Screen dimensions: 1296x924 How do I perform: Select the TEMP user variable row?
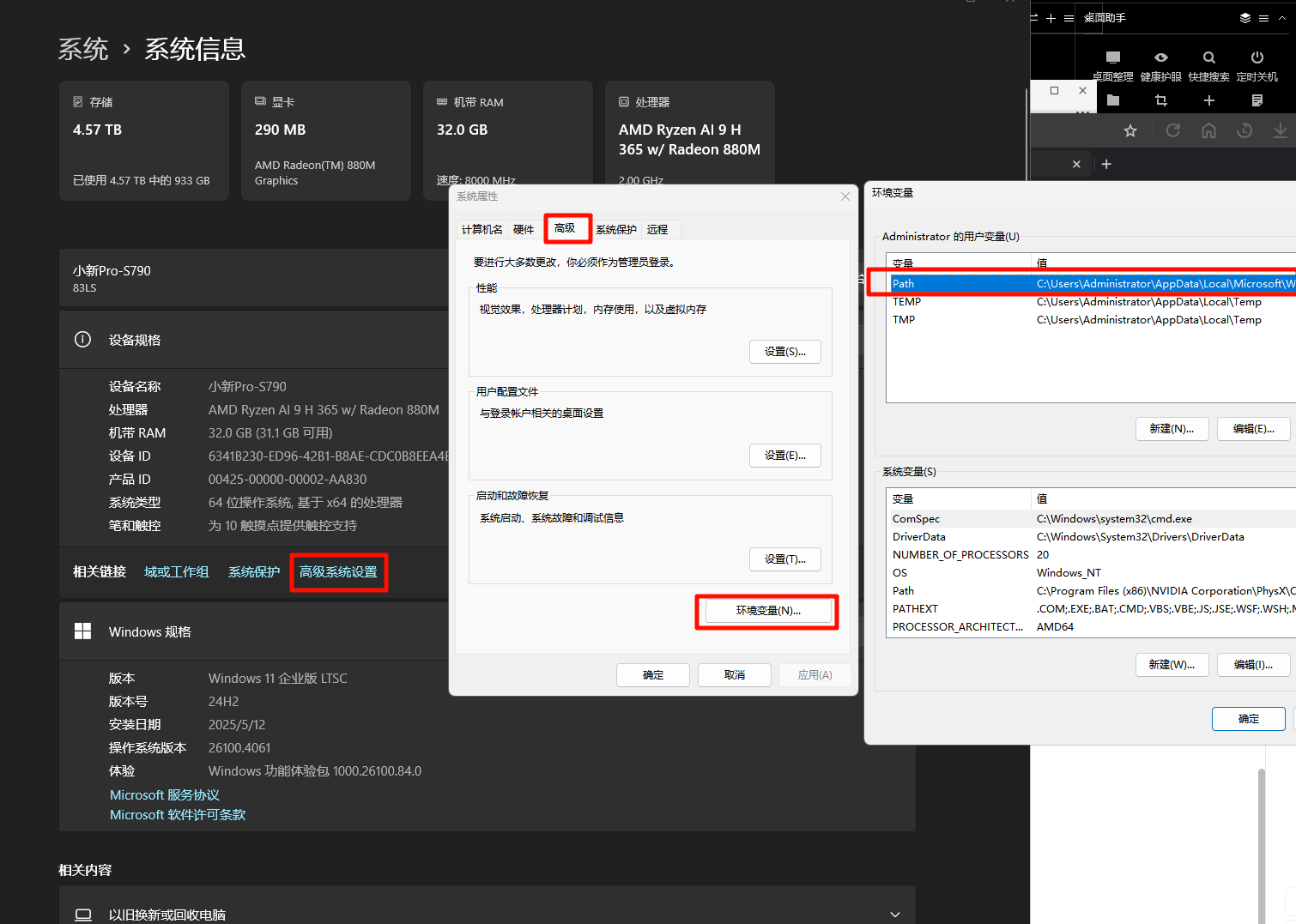tap(1092, 301)
